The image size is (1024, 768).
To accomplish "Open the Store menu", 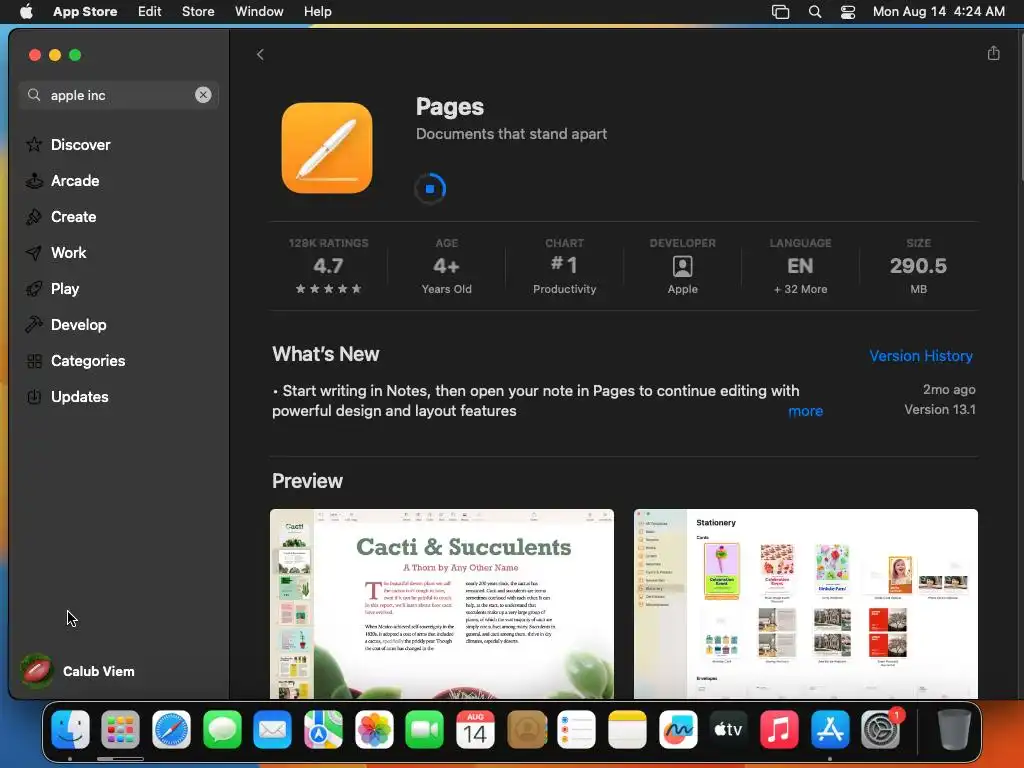I will 198,11.
